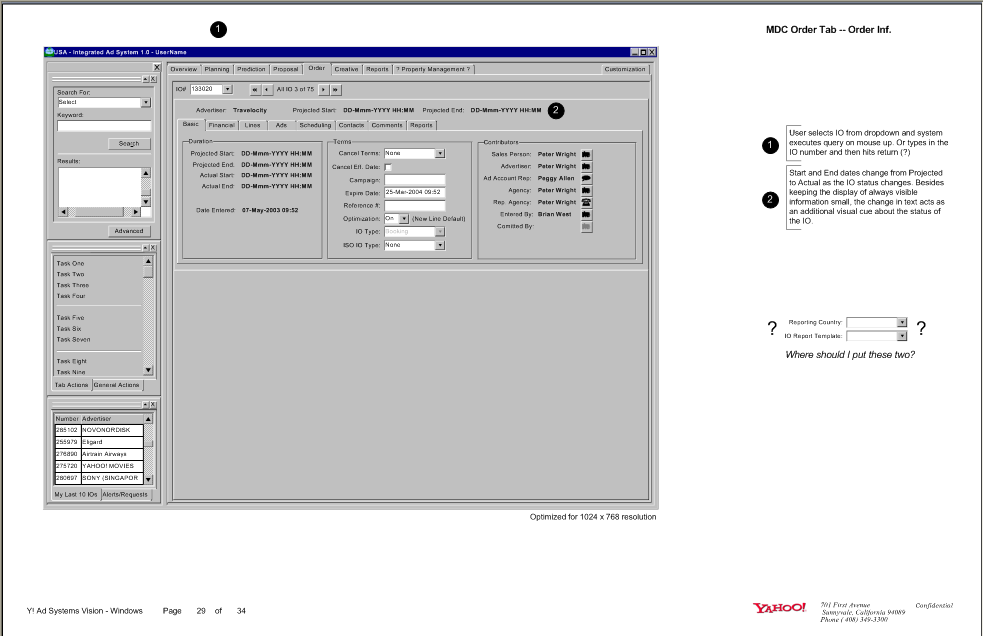Open the Scheduling tab

pos(316,125)
